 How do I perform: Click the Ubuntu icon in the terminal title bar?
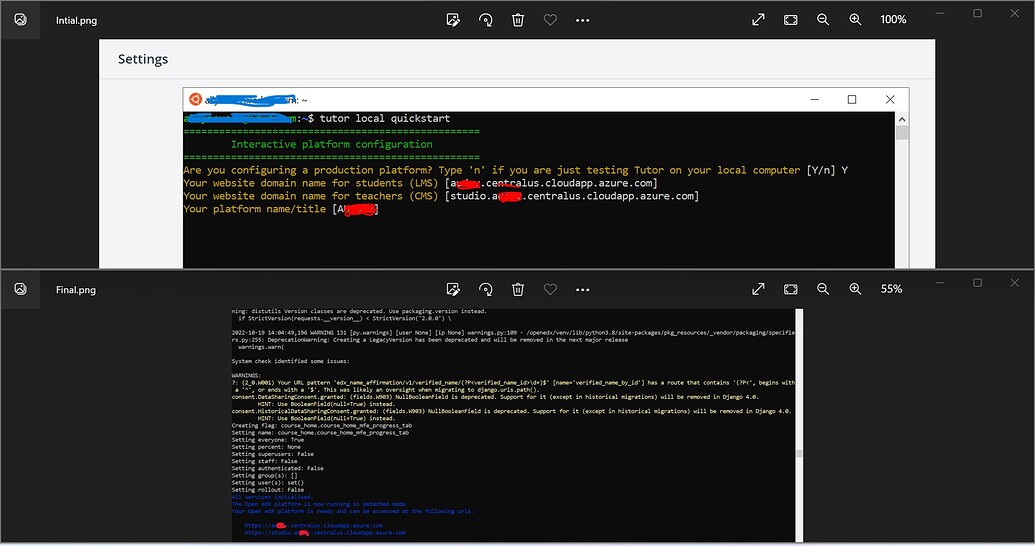tap(195, 99)
